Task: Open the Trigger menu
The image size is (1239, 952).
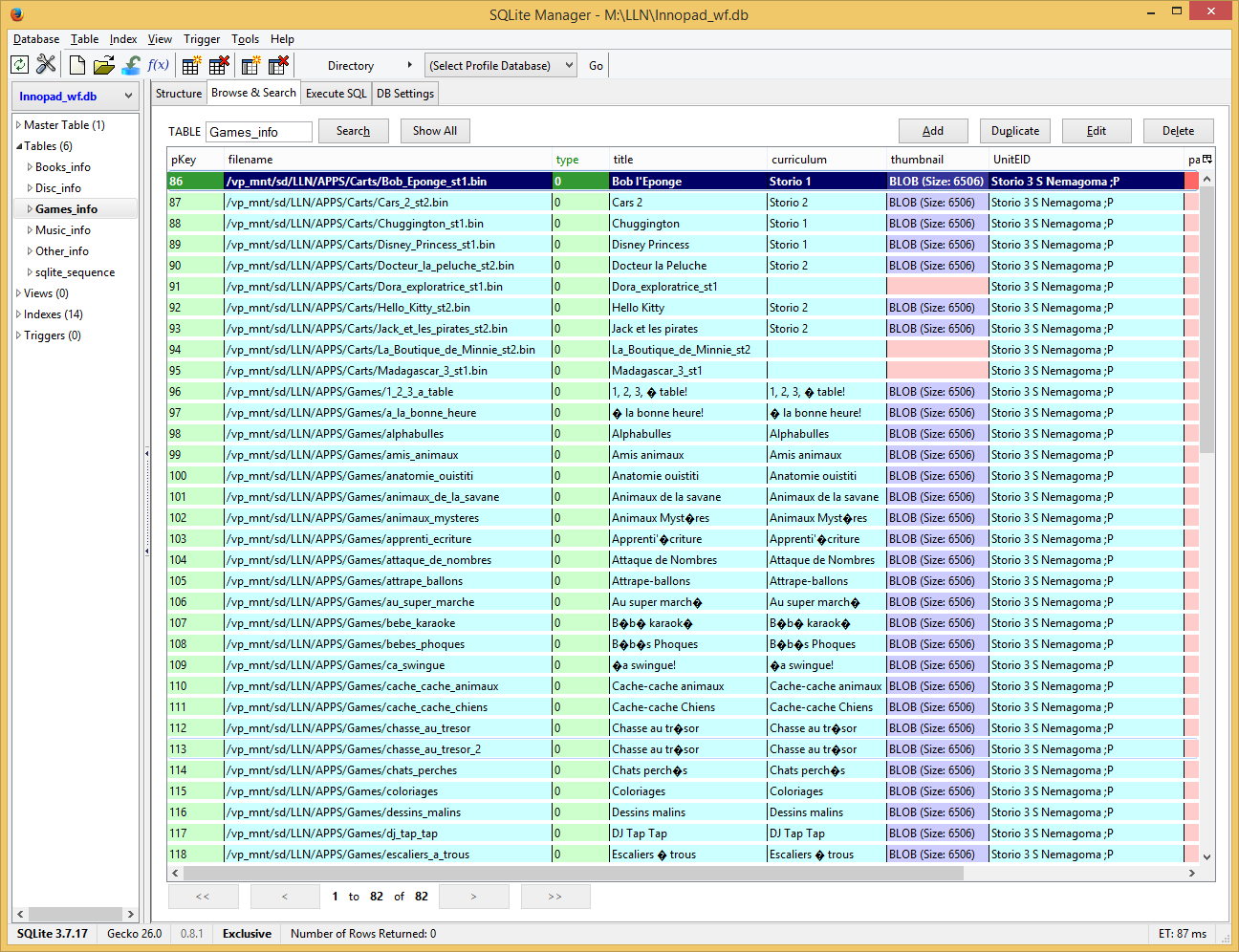Action: click(201, 39)
